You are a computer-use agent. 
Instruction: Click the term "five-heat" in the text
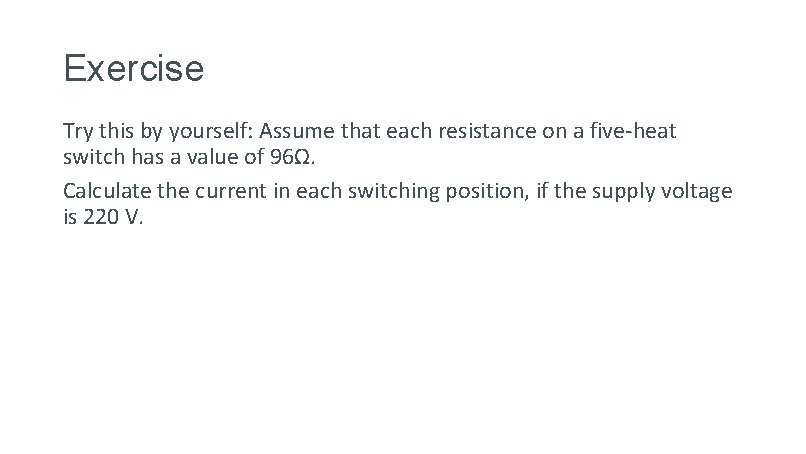632,131
